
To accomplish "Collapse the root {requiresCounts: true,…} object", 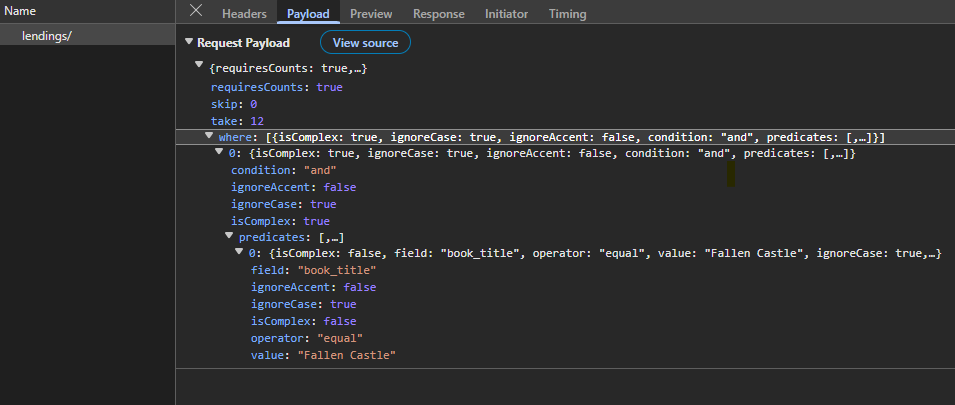I will click(199, 65).
